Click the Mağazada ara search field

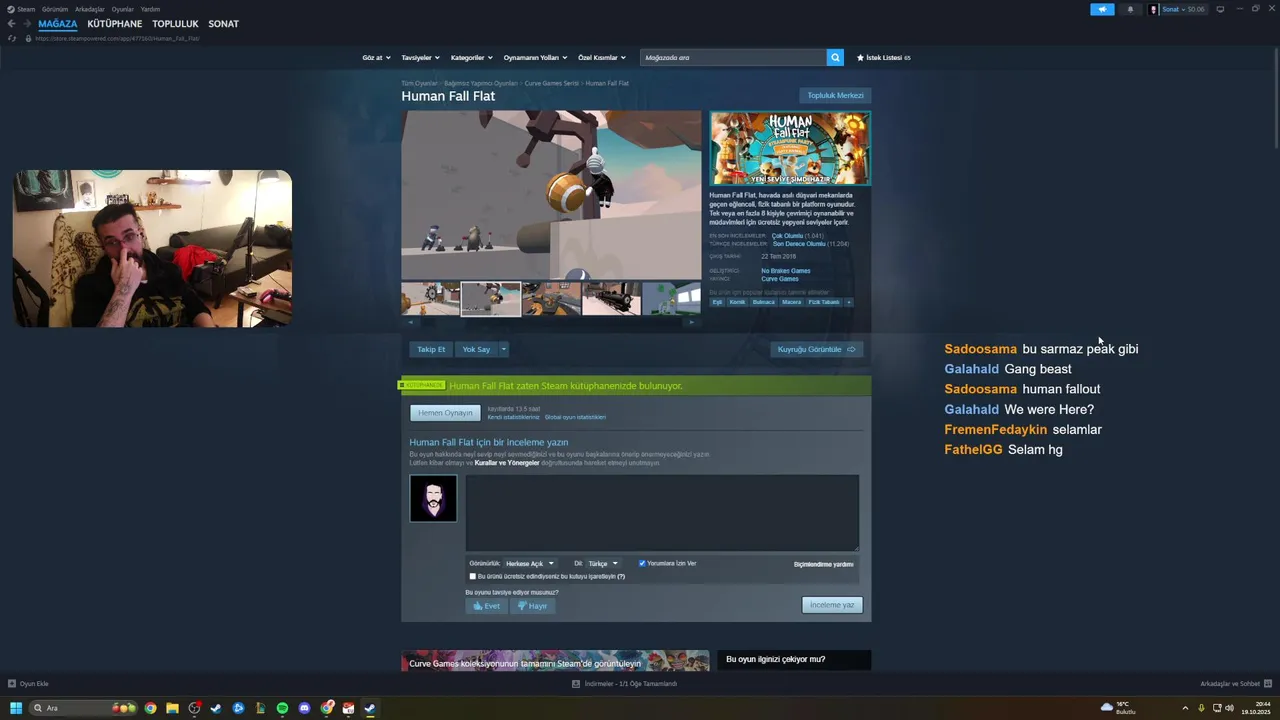734,57
